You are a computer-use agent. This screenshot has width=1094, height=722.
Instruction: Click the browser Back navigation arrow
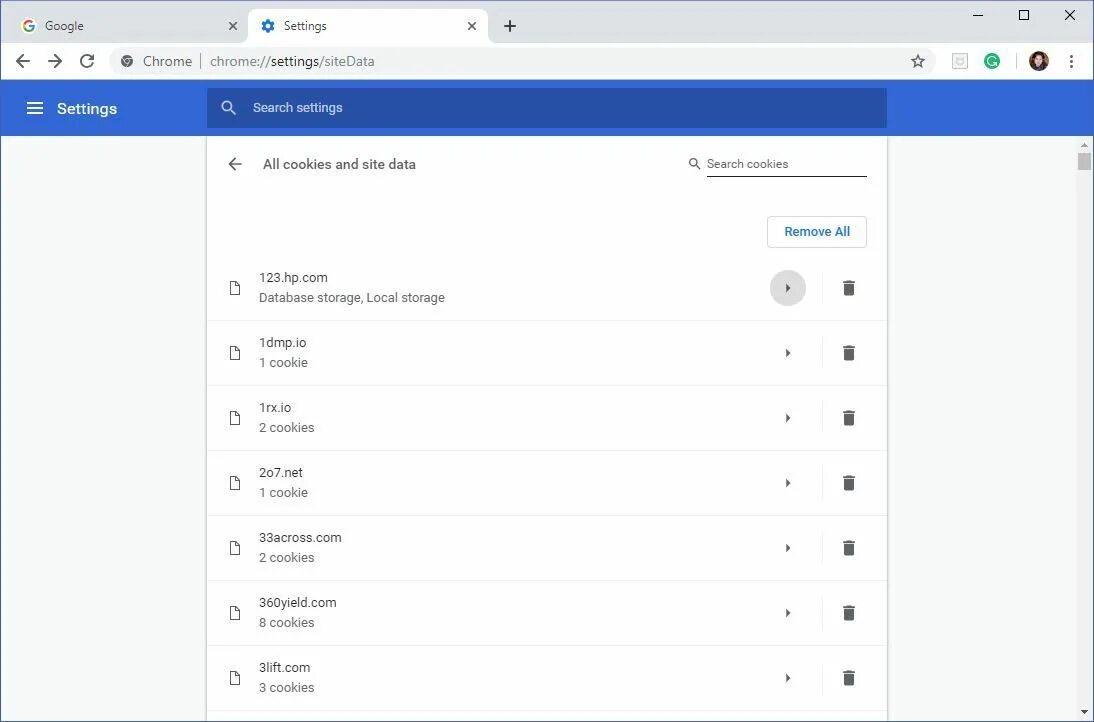click(23, 61)
